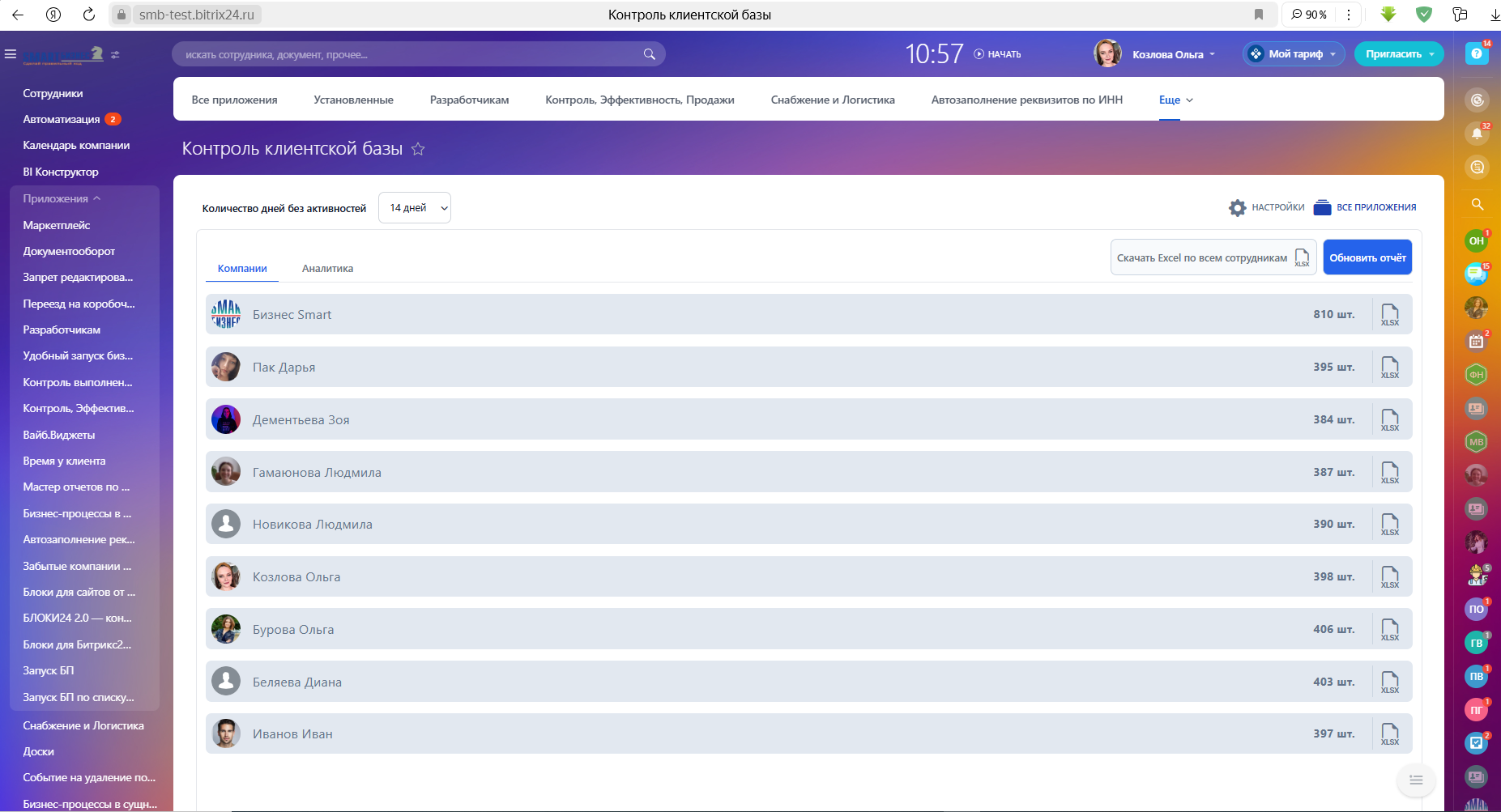1501x812 pixels.
Task: Open the browser zoom 90% indicator
Action: (x=1308, y=15)
